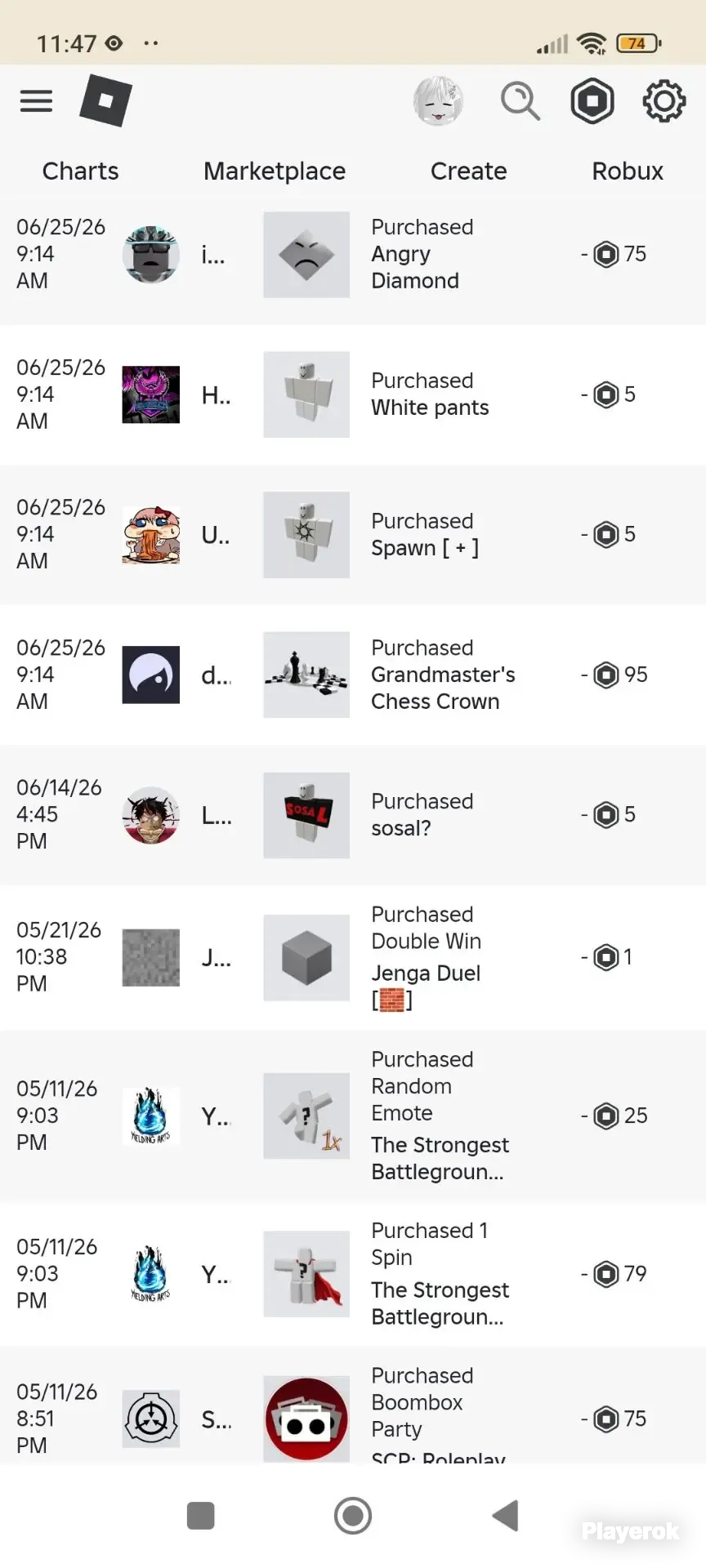Open the Robux tab
The width and height of the screenshot is (706, 1568).
click(x=628, y=171)
